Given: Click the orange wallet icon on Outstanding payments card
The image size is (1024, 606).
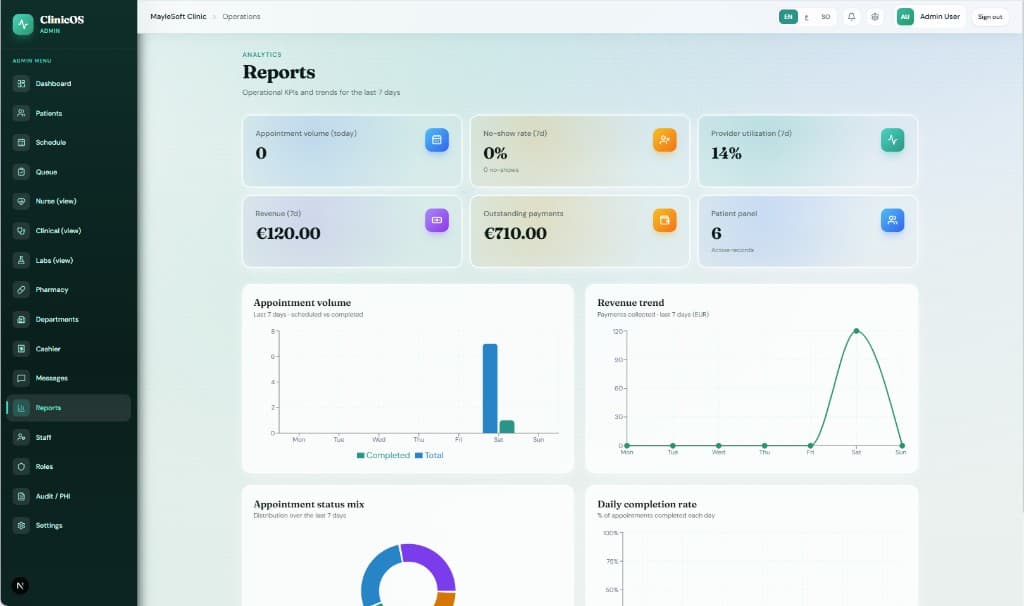Looking at the screenshot, I should tap(665, 220).
